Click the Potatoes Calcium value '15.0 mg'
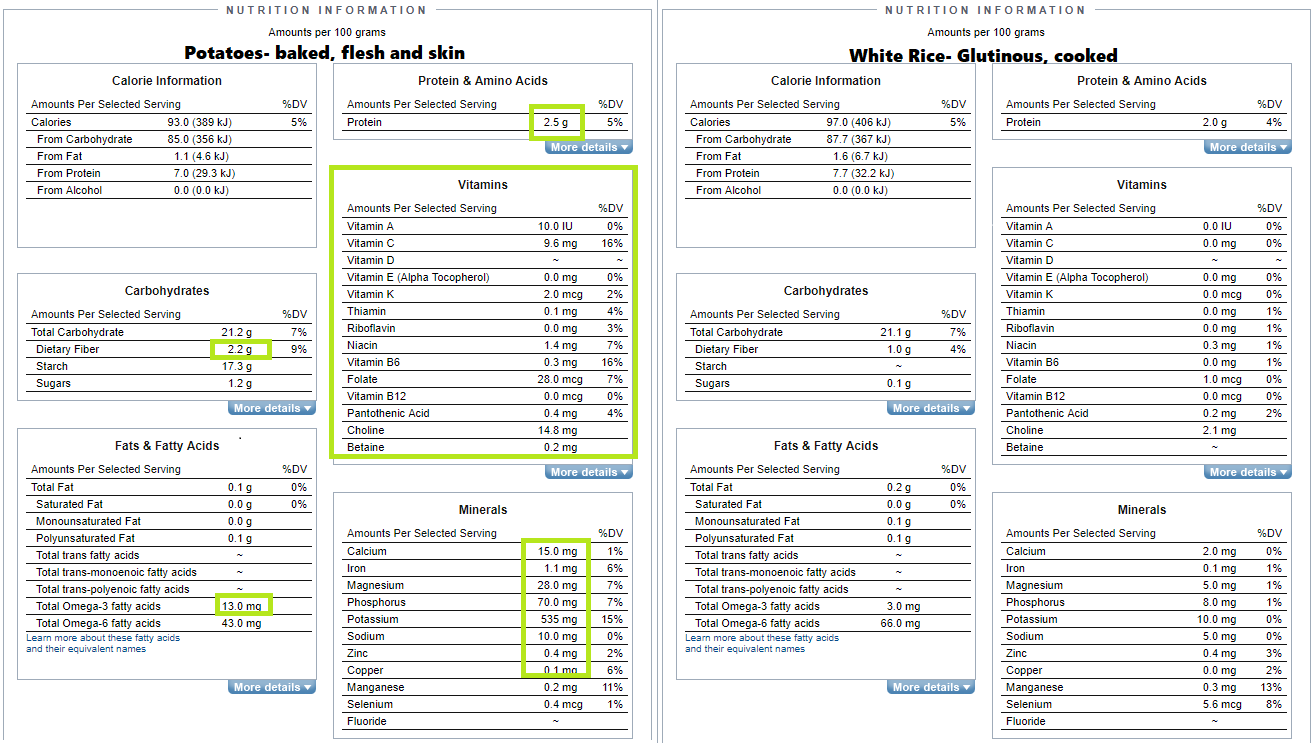This screenshot has height=756, width=1311. pyautogui.click(x=557, y=551)
